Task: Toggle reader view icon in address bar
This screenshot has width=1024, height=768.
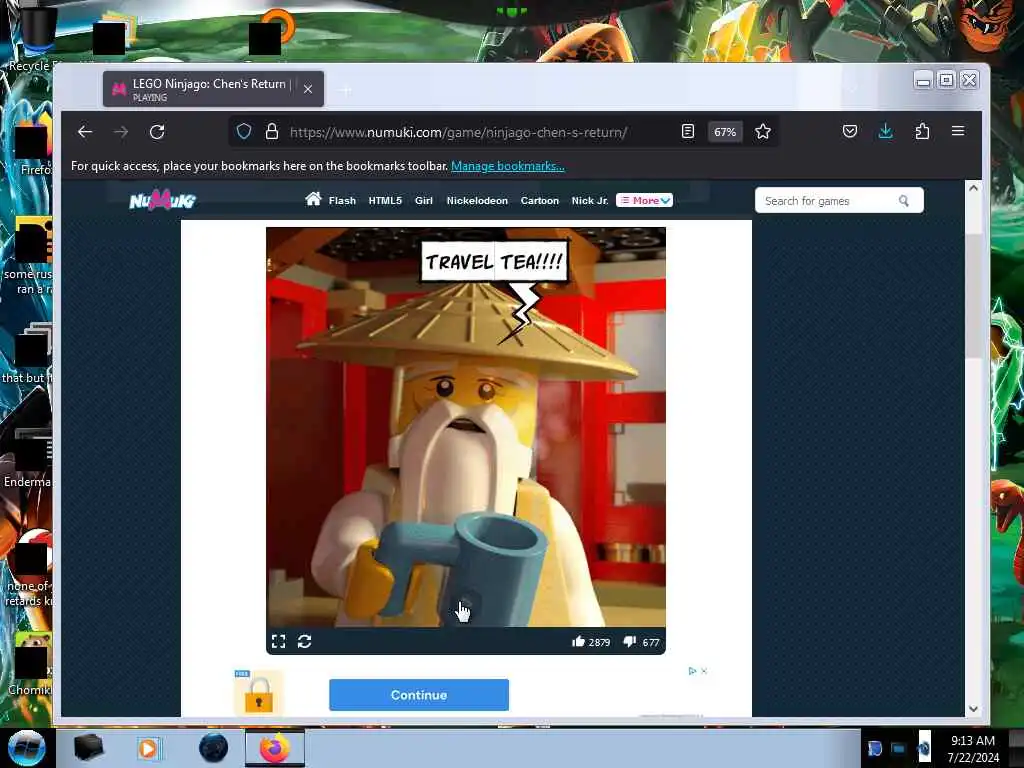Action: coord(688,131)
